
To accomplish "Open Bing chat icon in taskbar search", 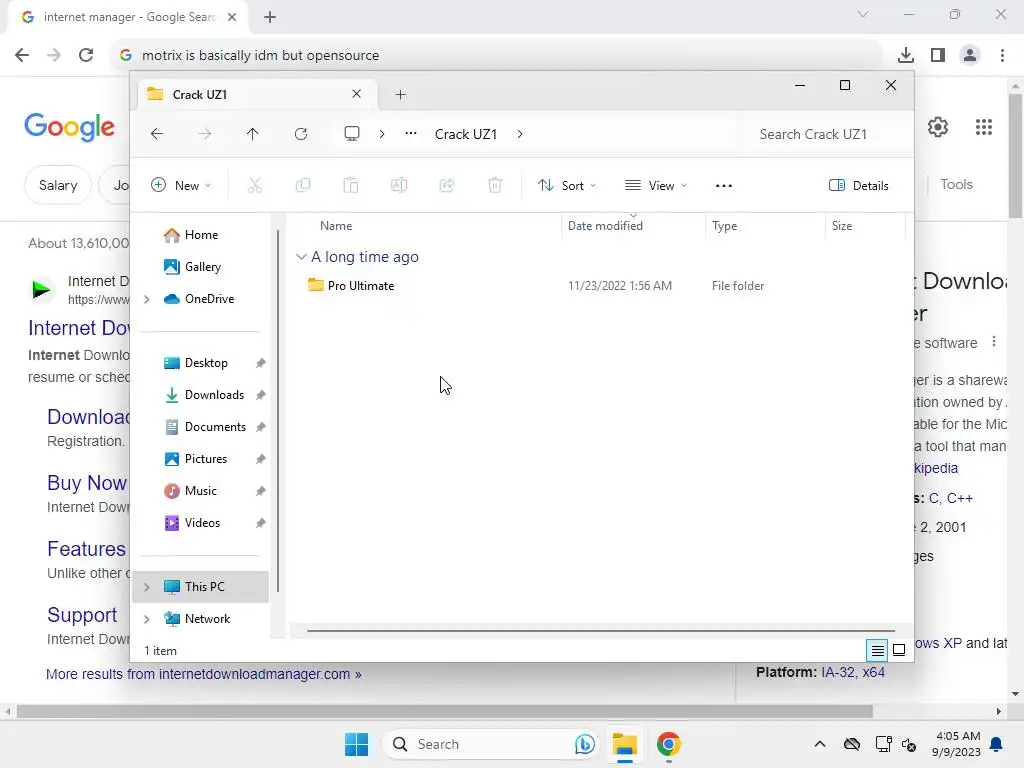I will pos(584,744).
